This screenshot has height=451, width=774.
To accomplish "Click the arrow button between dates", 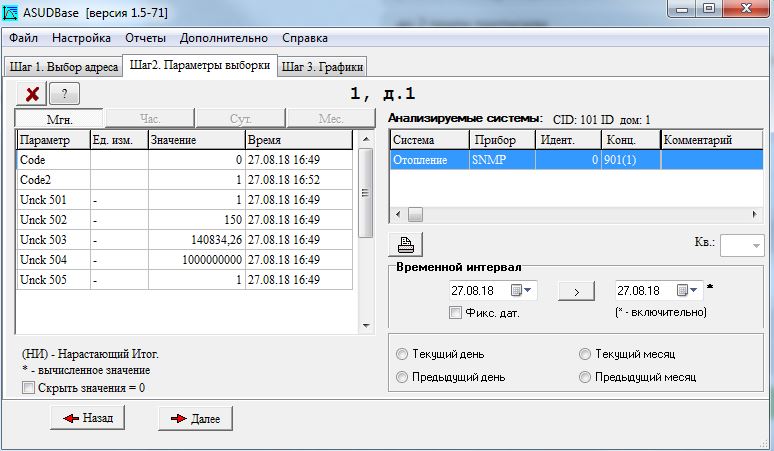I will (x=576, y=291).
